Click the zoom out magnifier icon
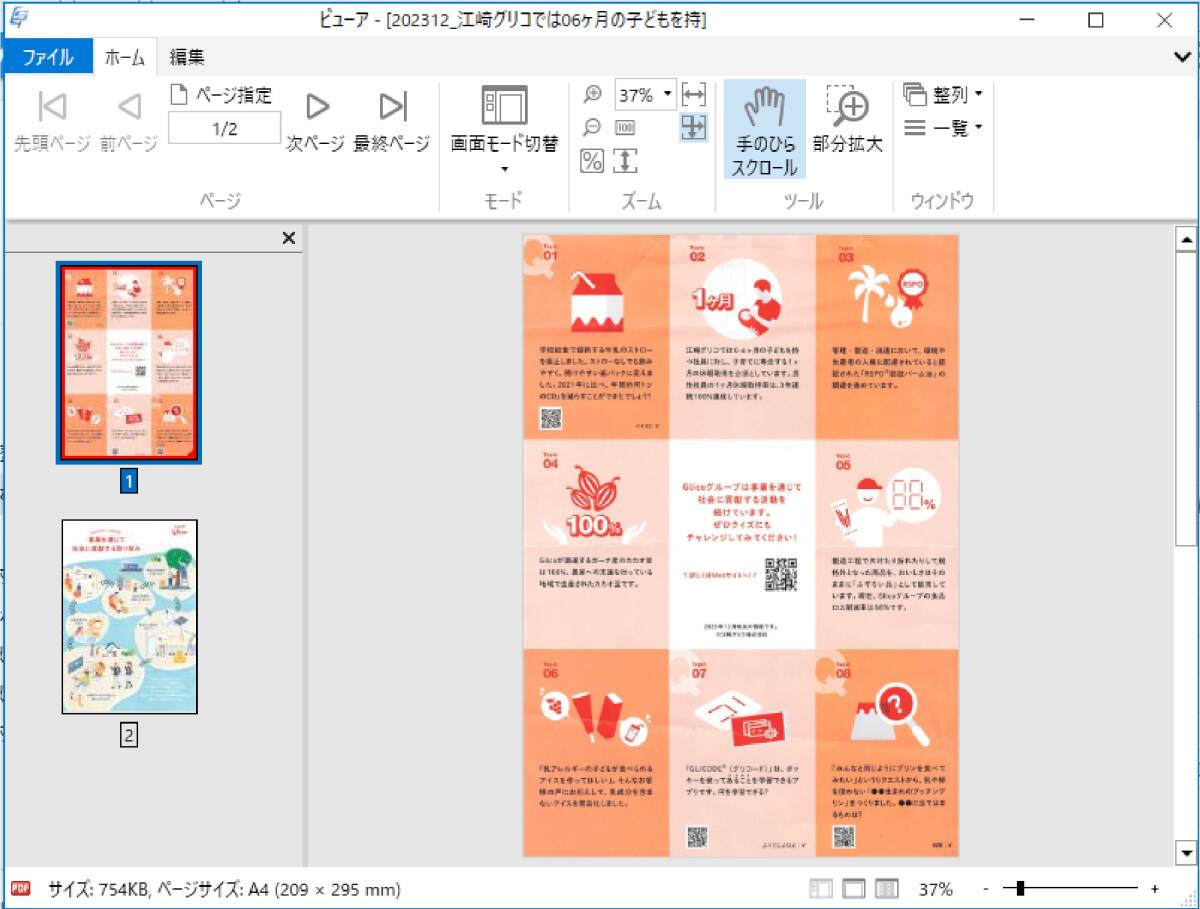 tap(593, 127)
